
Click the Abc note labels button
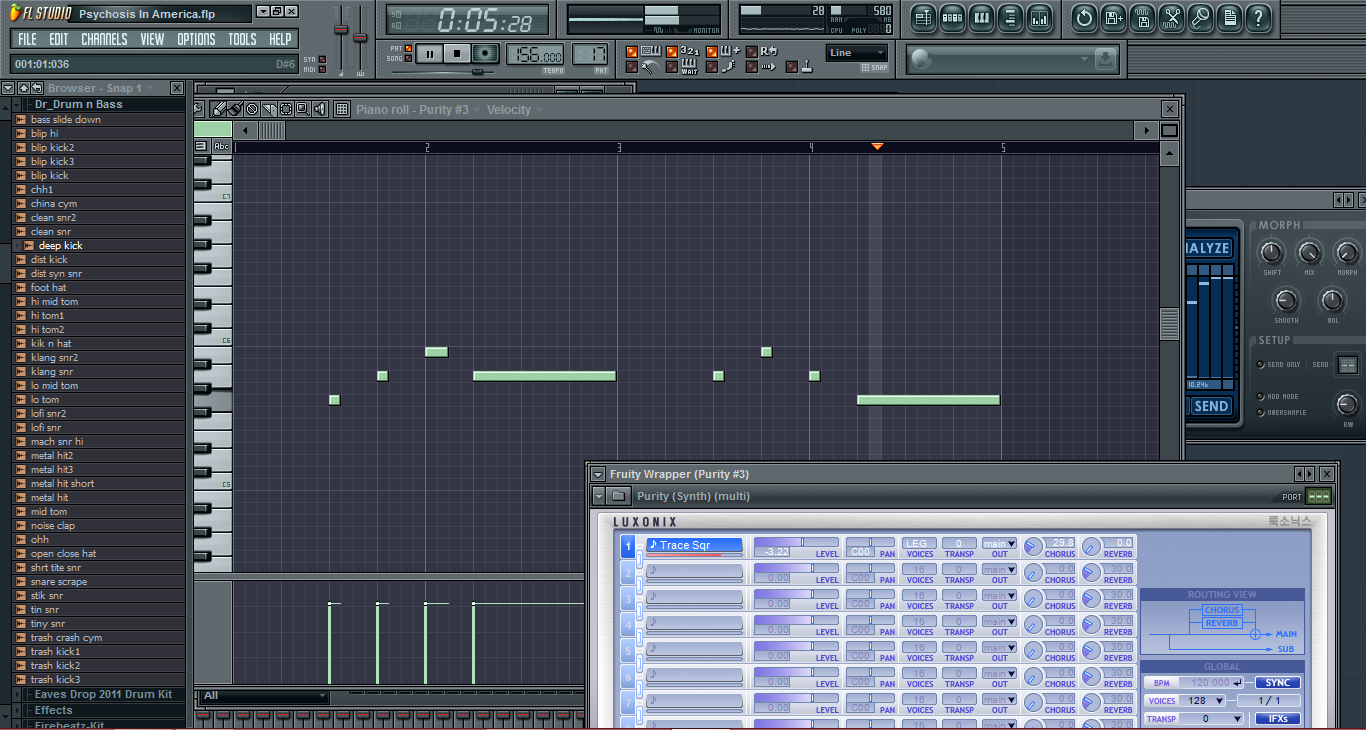pyautogui.click(x=221, y=147)
